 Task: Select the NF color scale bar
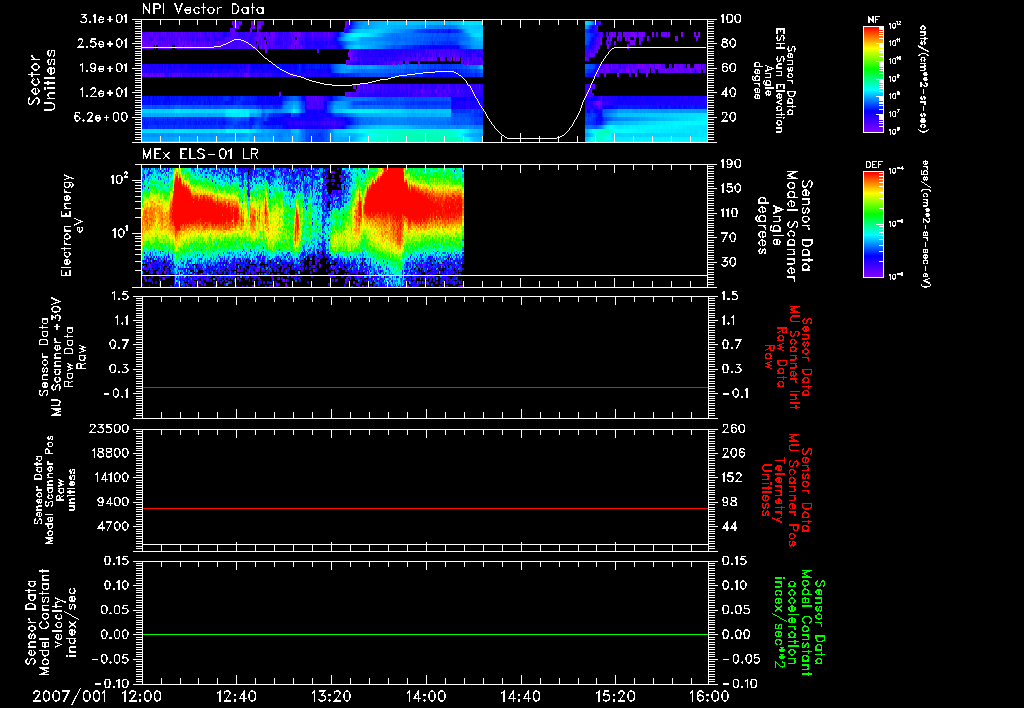click(x=873, y=78)
